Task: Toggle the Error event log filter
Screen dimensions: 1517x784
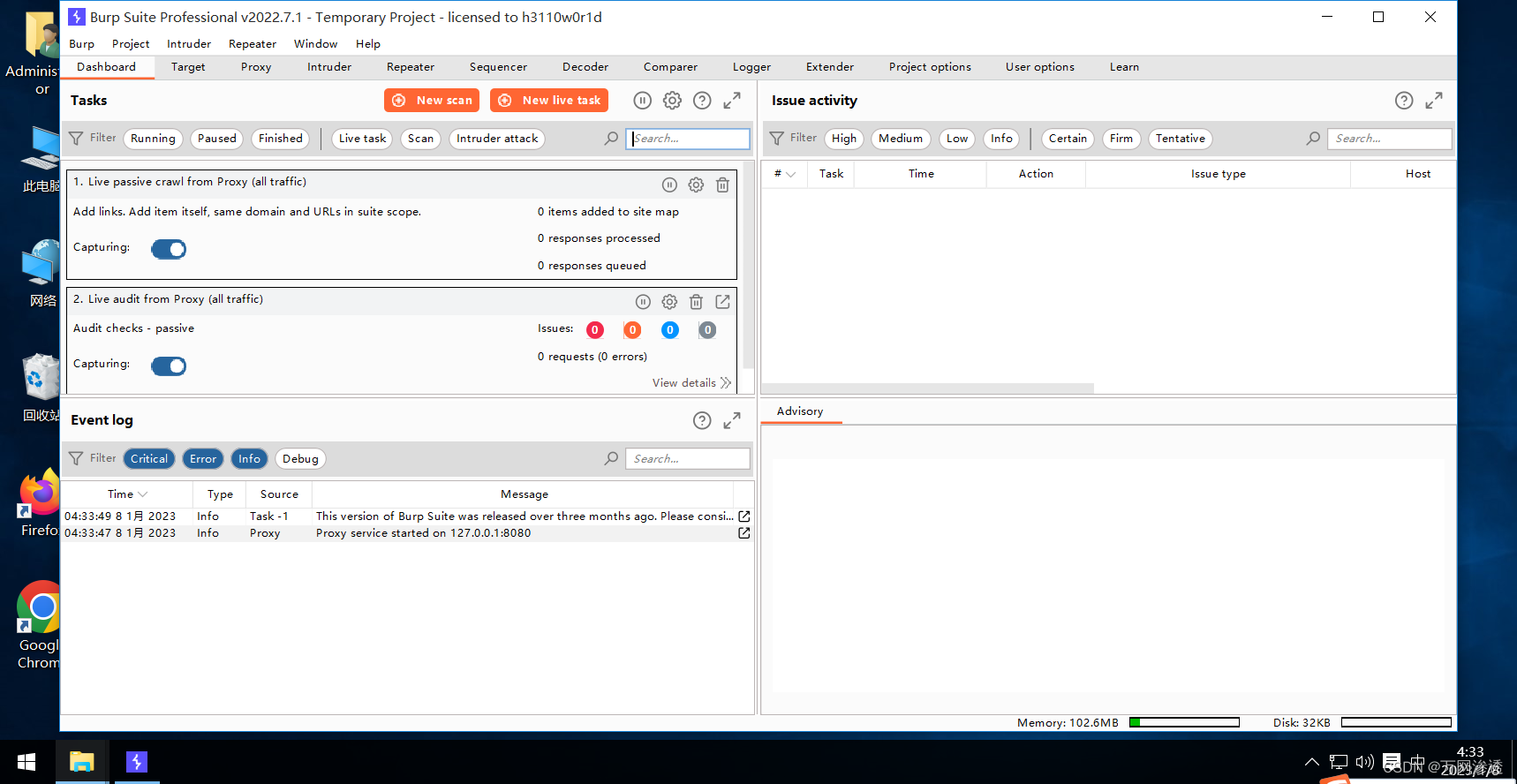Action: pyautogui.click(x=203, y=459)
